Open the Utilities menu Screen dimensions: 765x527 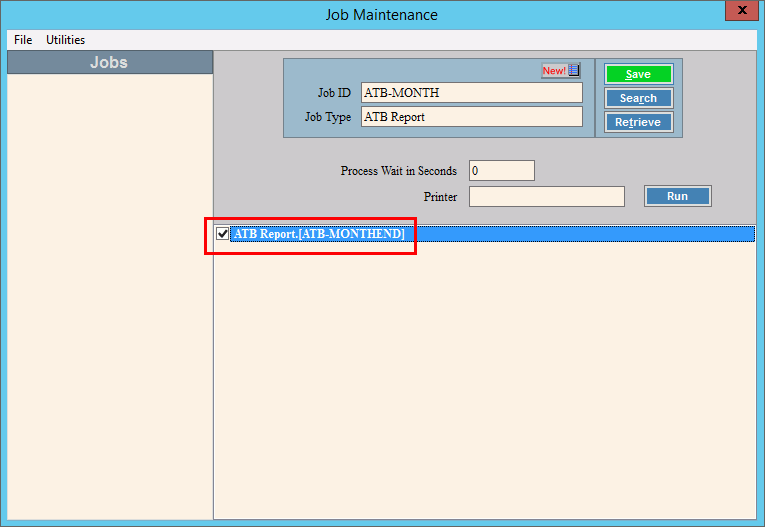click(65, 40)
